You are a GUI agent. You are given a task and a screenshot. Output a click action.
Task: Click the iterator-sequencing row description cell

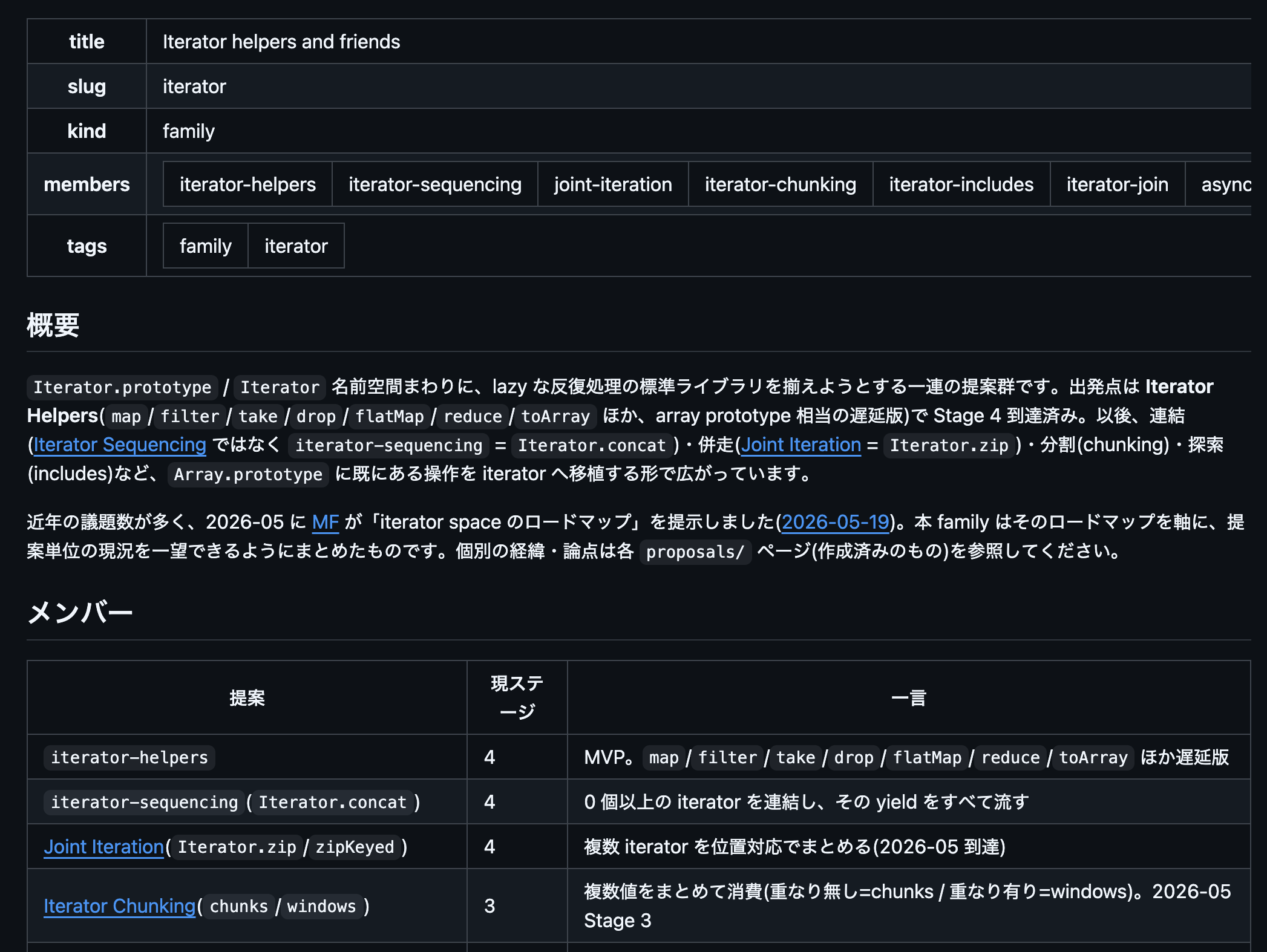[x=909, y=801]
